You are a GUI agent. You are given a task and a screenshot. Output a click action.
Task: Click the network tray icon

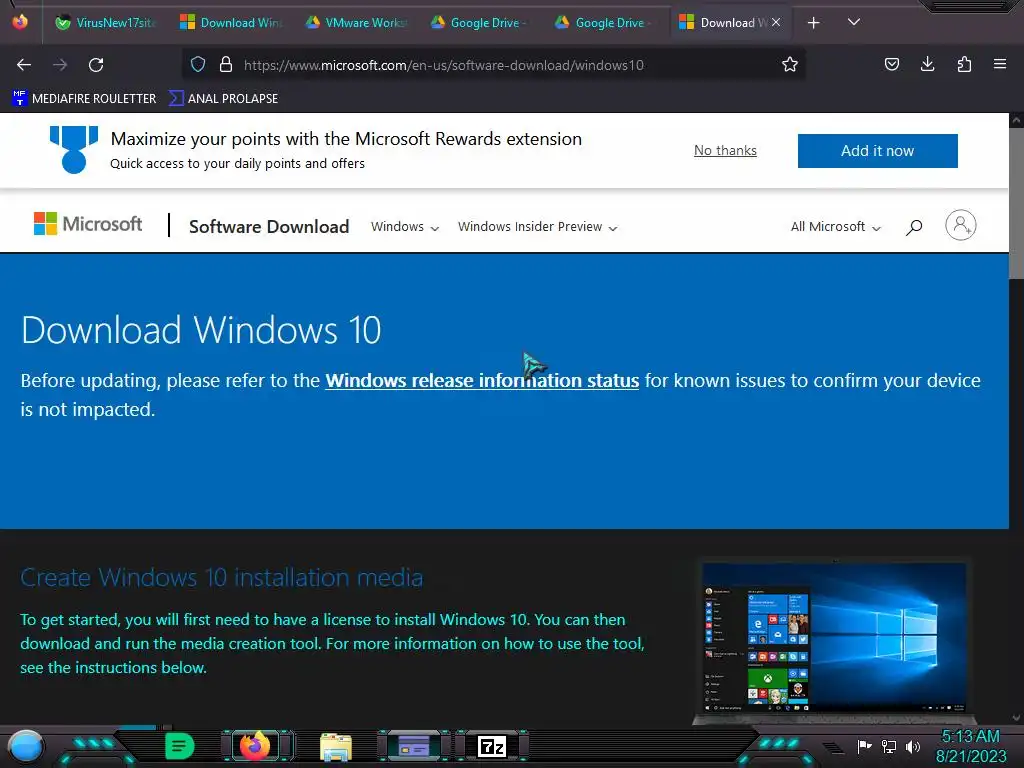889,746
